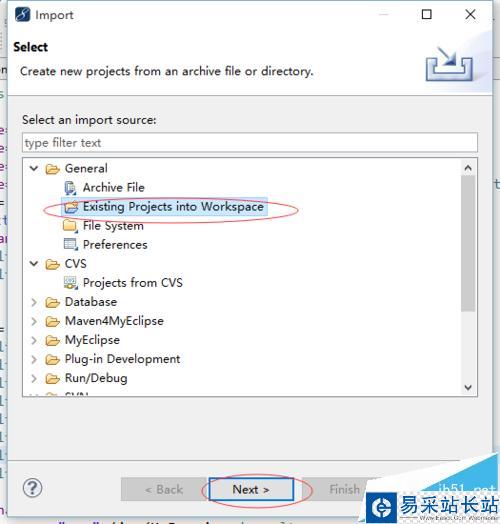Image resolution: width=500 pixels, height=524 pixels.
Task: Click the Database folder icon
Action: tap(52, 302)
